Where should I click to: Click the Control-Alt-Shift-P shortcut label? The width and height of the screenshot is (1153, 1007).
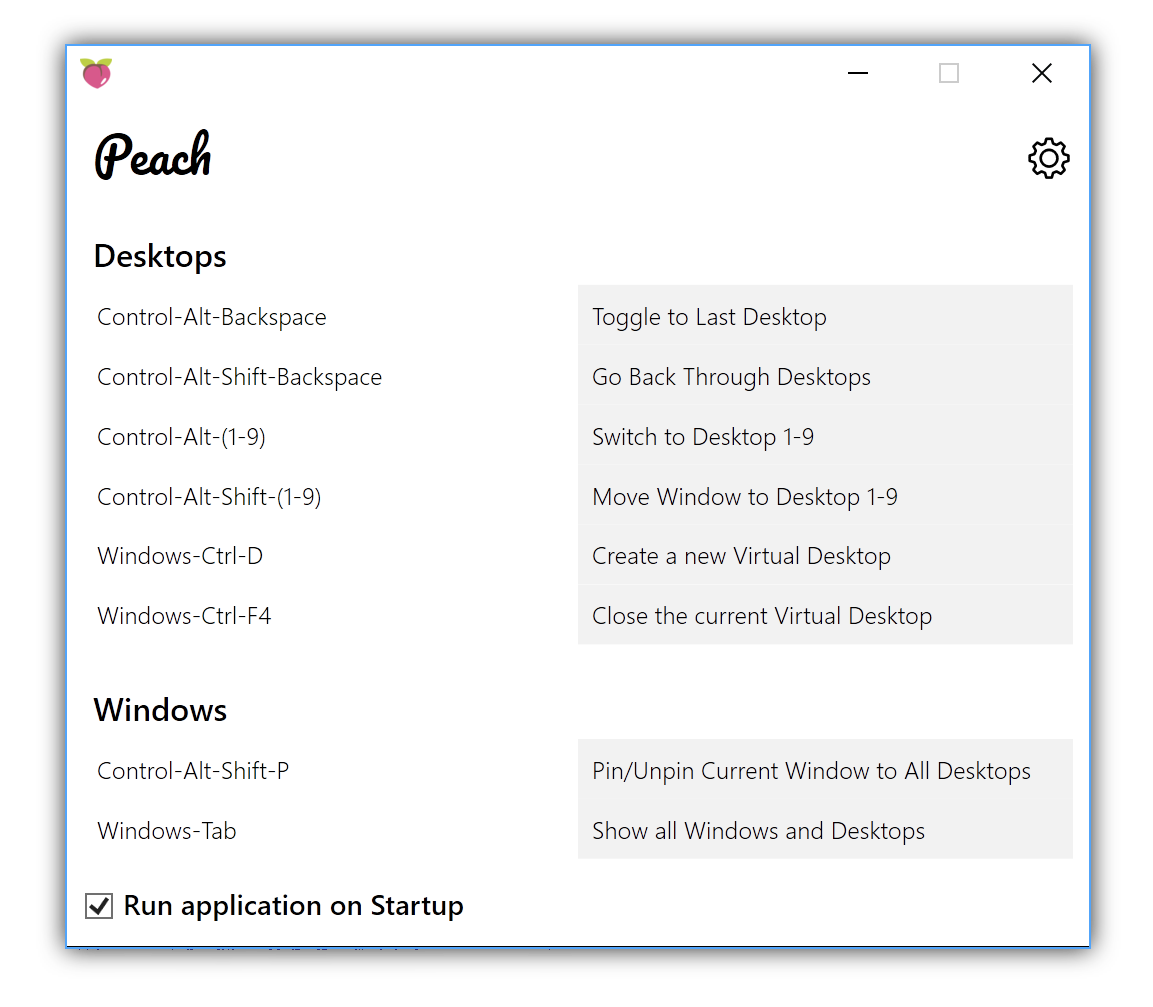coord(193,771)
